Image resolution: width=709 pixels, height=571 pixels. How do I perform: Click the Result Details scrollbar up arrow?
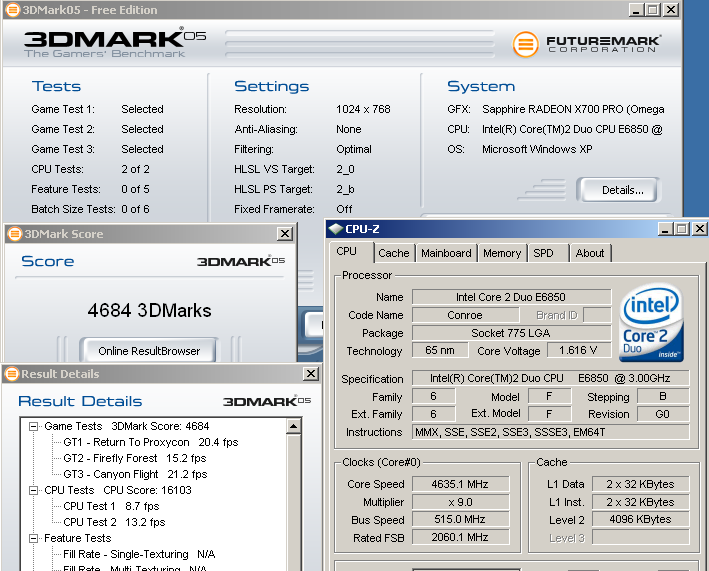tap(294, 426)
